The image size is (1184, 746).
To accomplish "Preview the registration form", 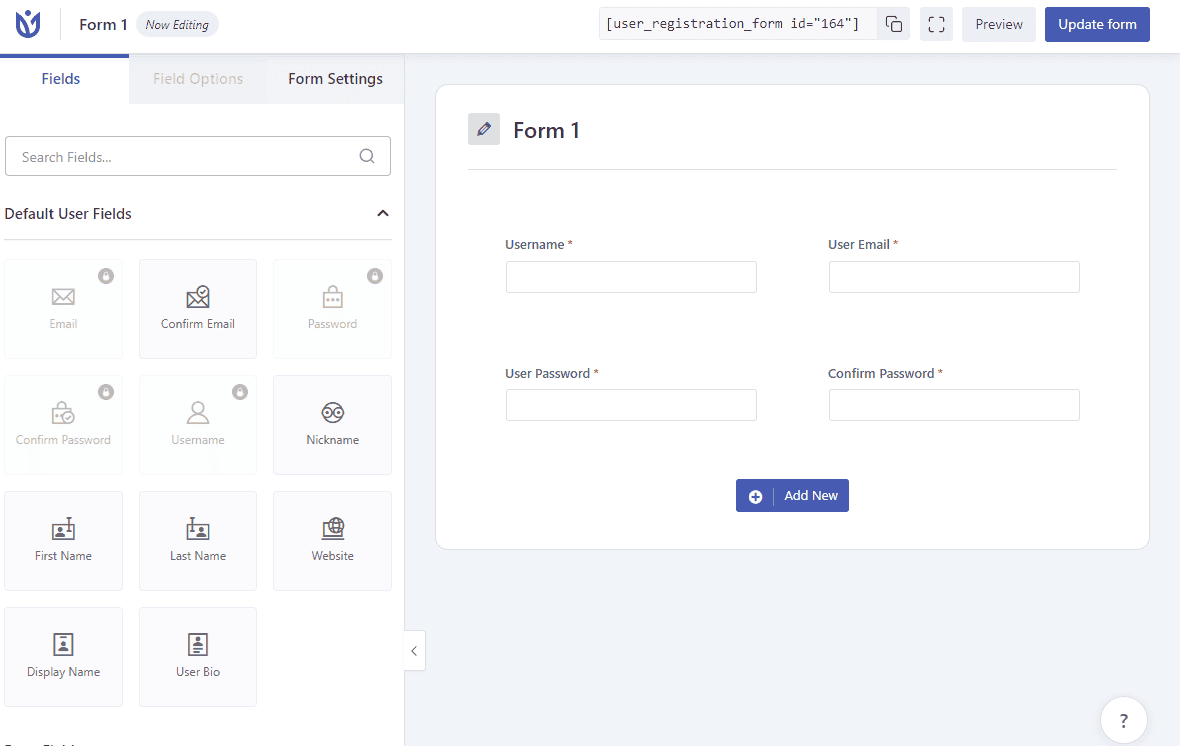I will pos(998,23).
